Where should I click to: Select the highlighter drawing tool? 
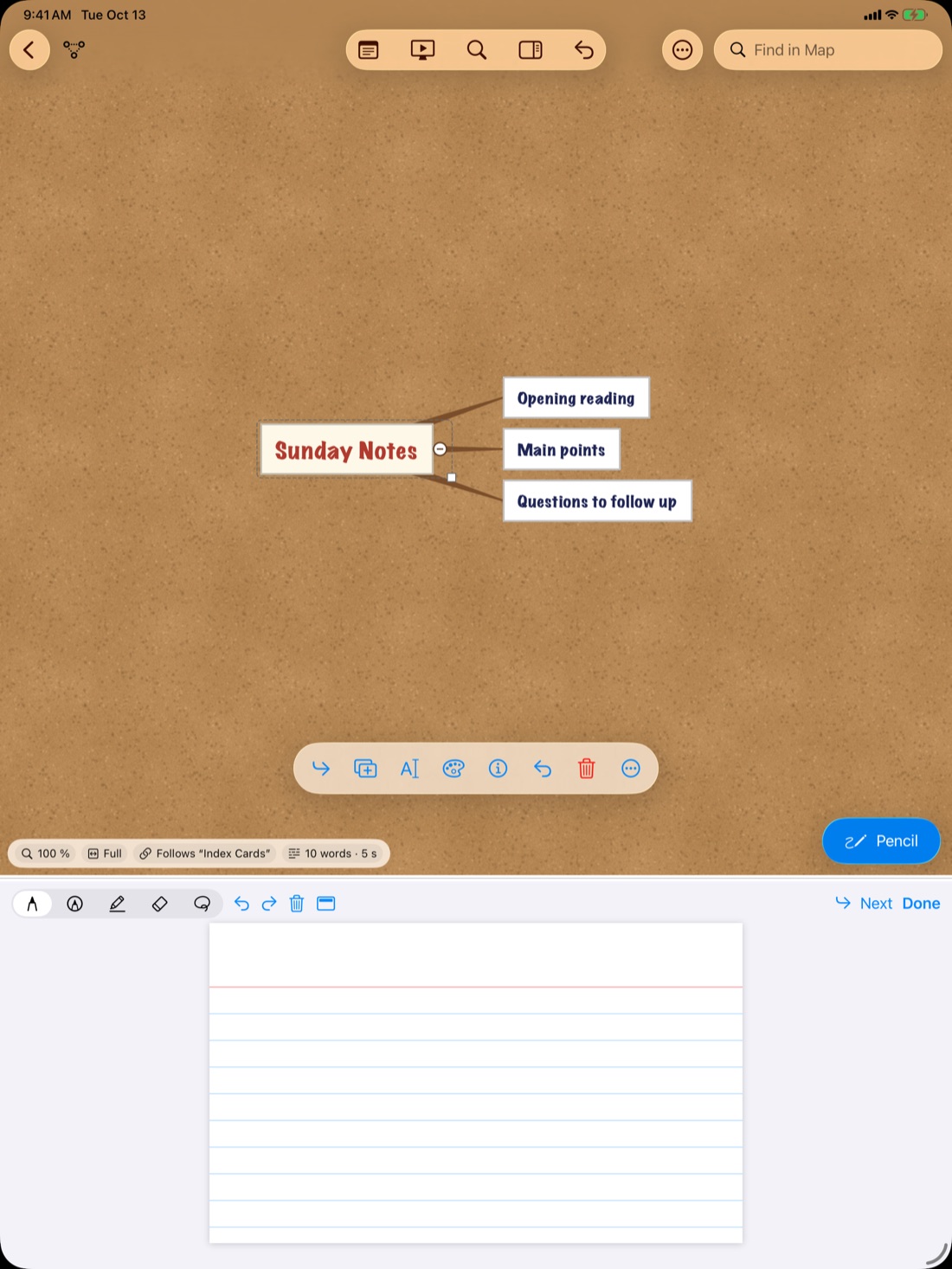pos(118,904)
